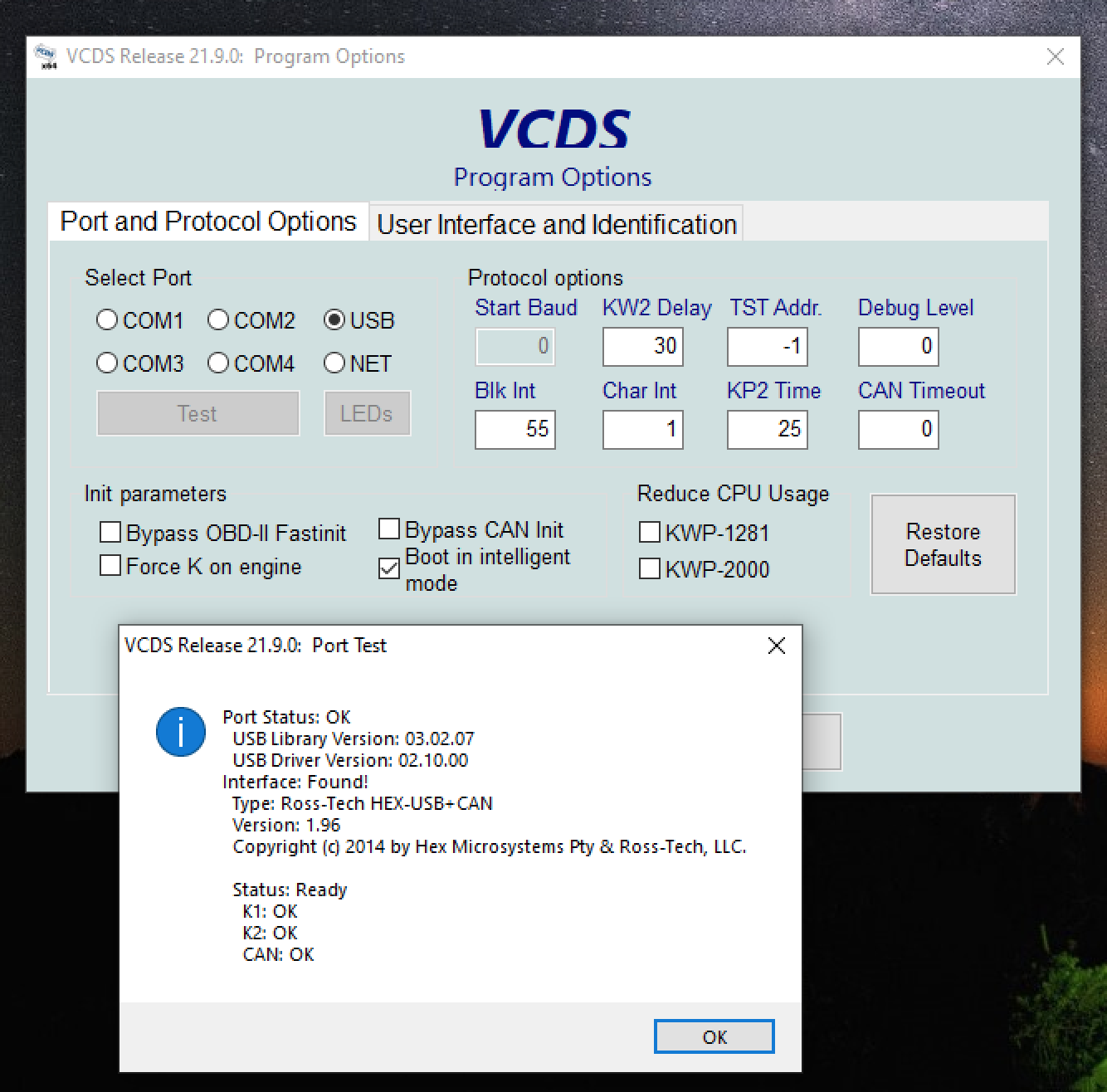This screenshot has height=1092, width=1107.
Task: Select the COM4 port radio button
Action: pos(218,363)
